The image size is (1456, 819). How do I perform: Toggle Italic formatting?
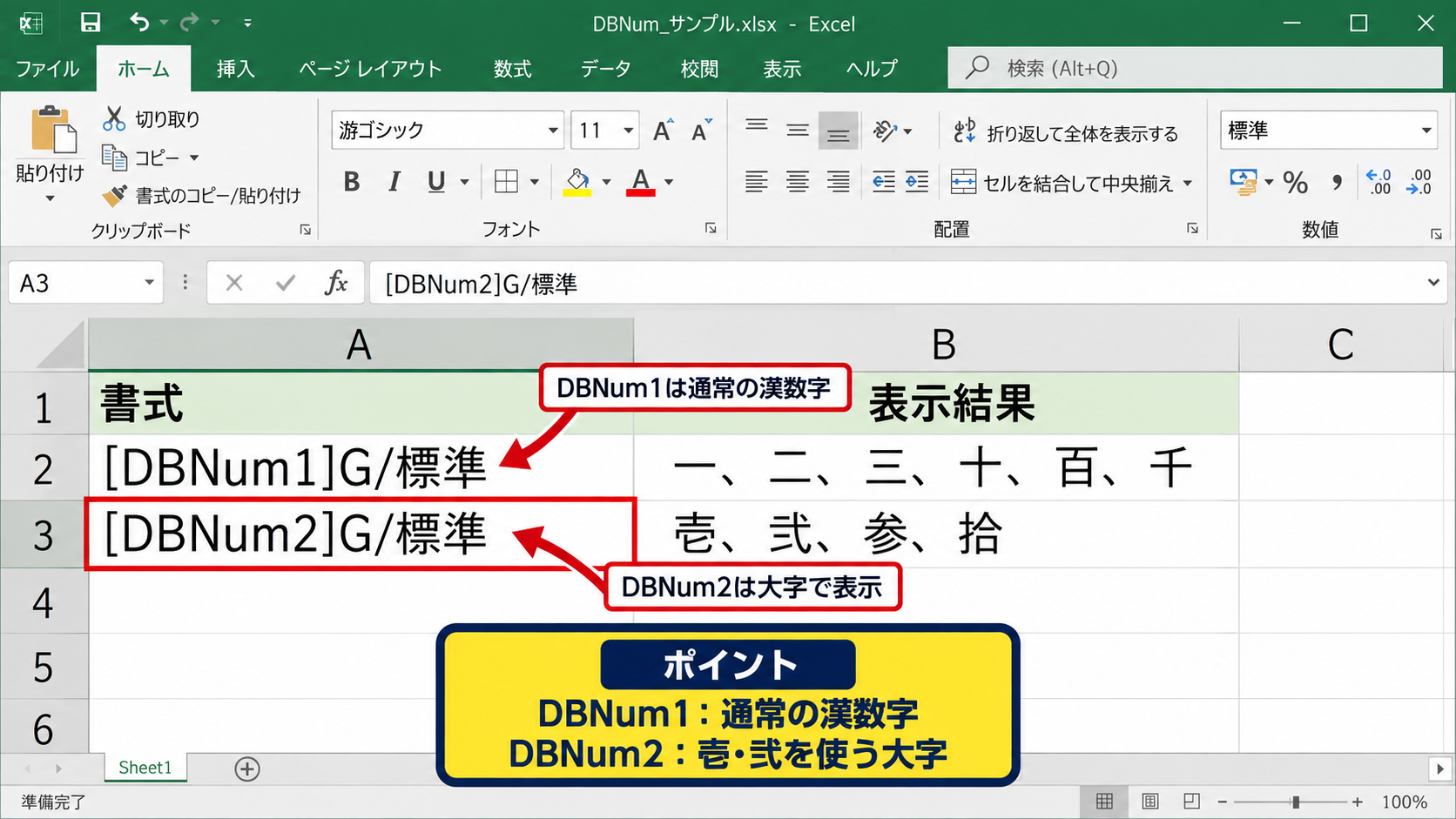[x=394, y=182]
